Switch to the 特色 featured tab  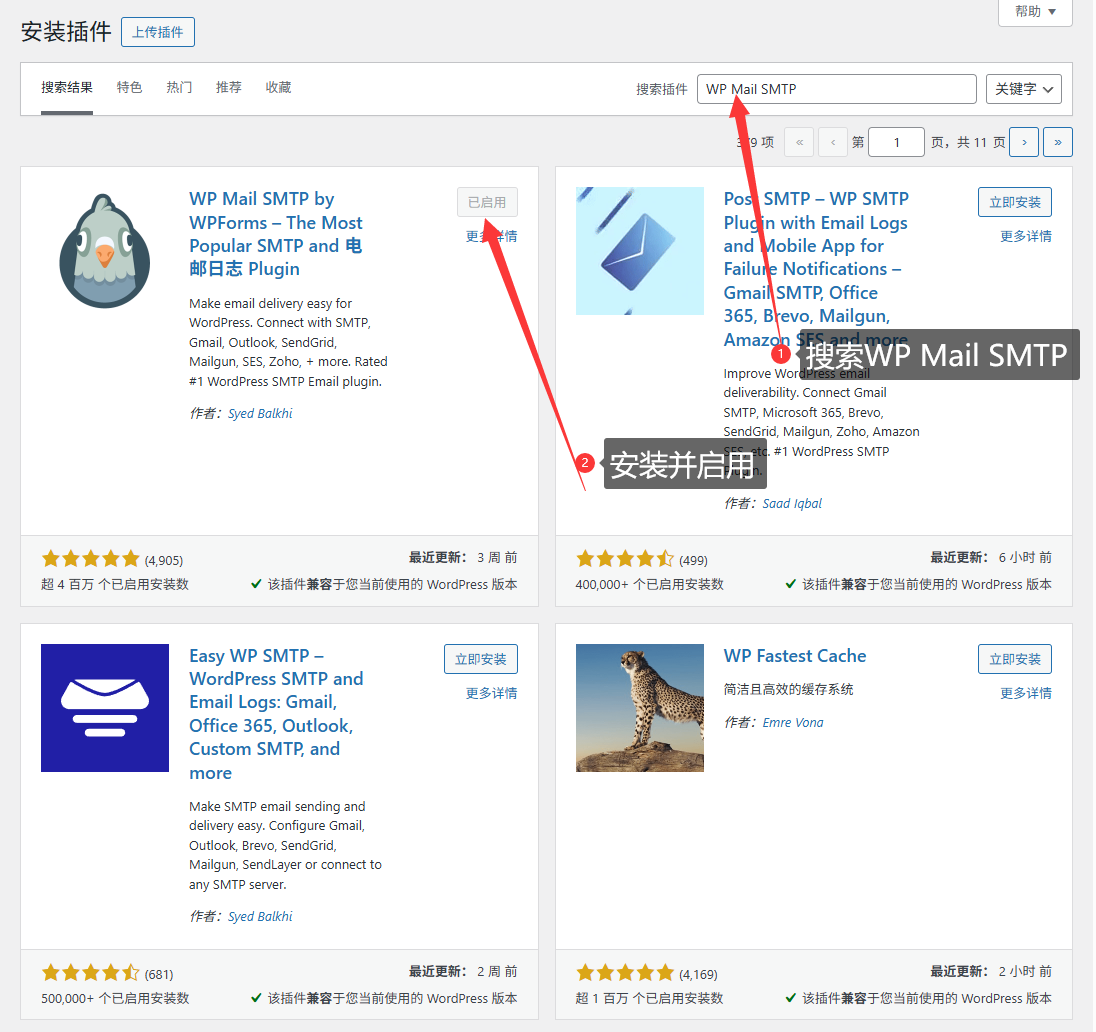[x=129, y=87]
